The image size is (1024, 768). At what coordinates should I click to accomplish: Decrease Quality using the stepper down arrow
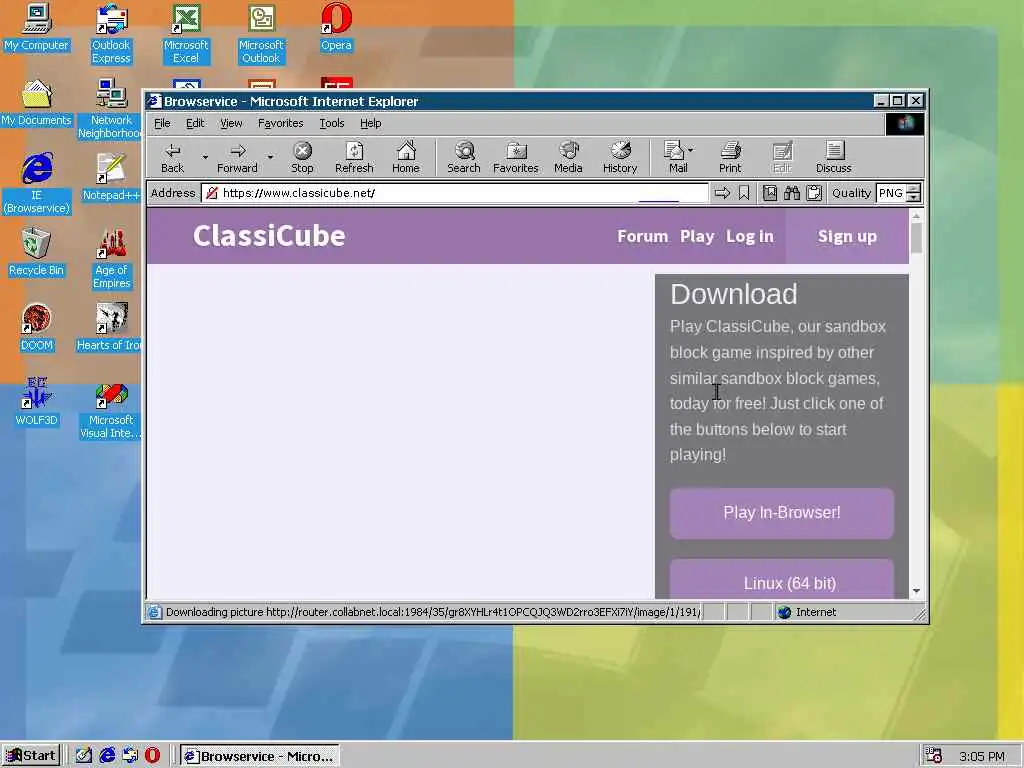coord(914,197)
